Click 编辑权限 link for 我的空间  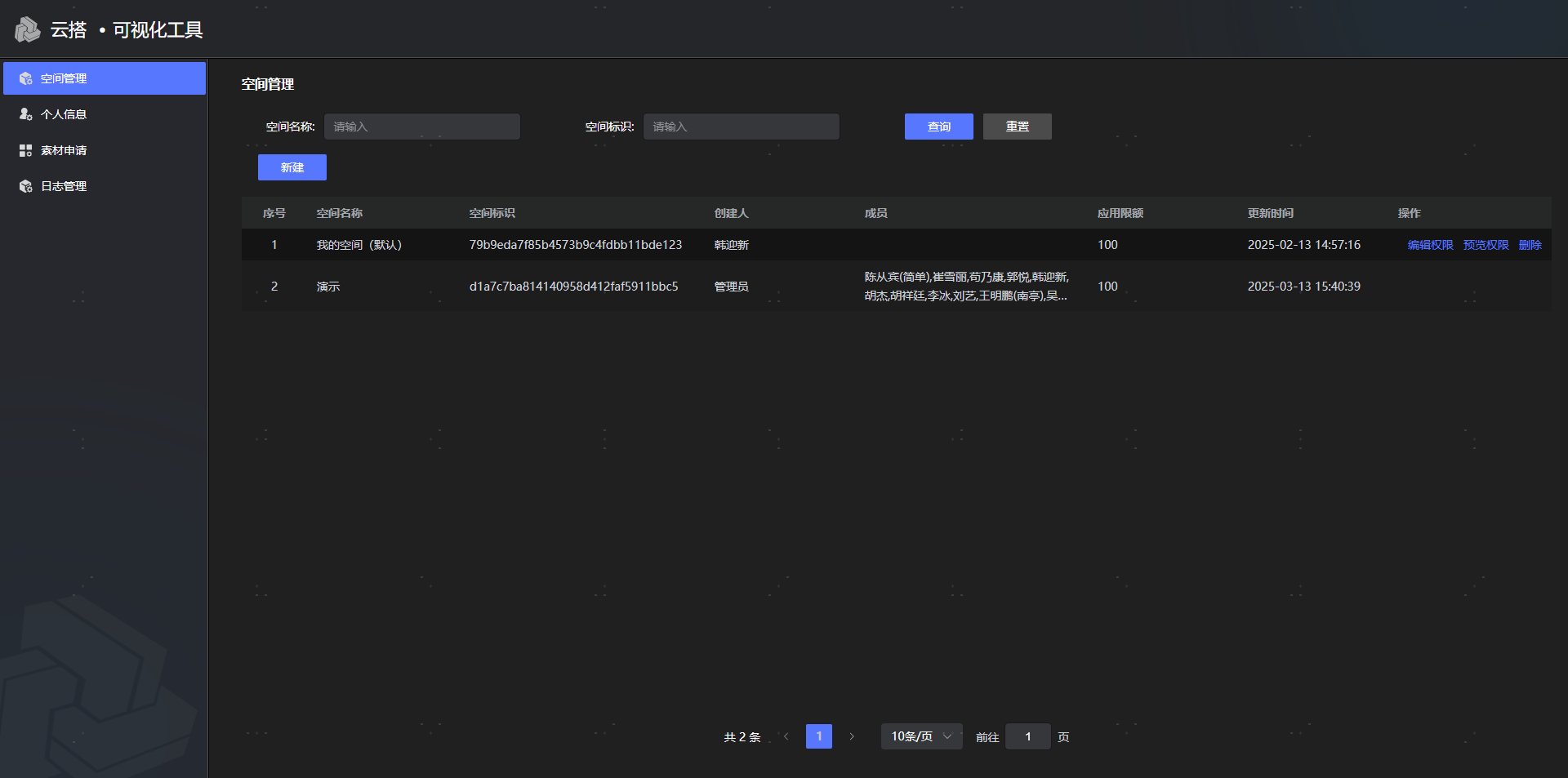1430,245
